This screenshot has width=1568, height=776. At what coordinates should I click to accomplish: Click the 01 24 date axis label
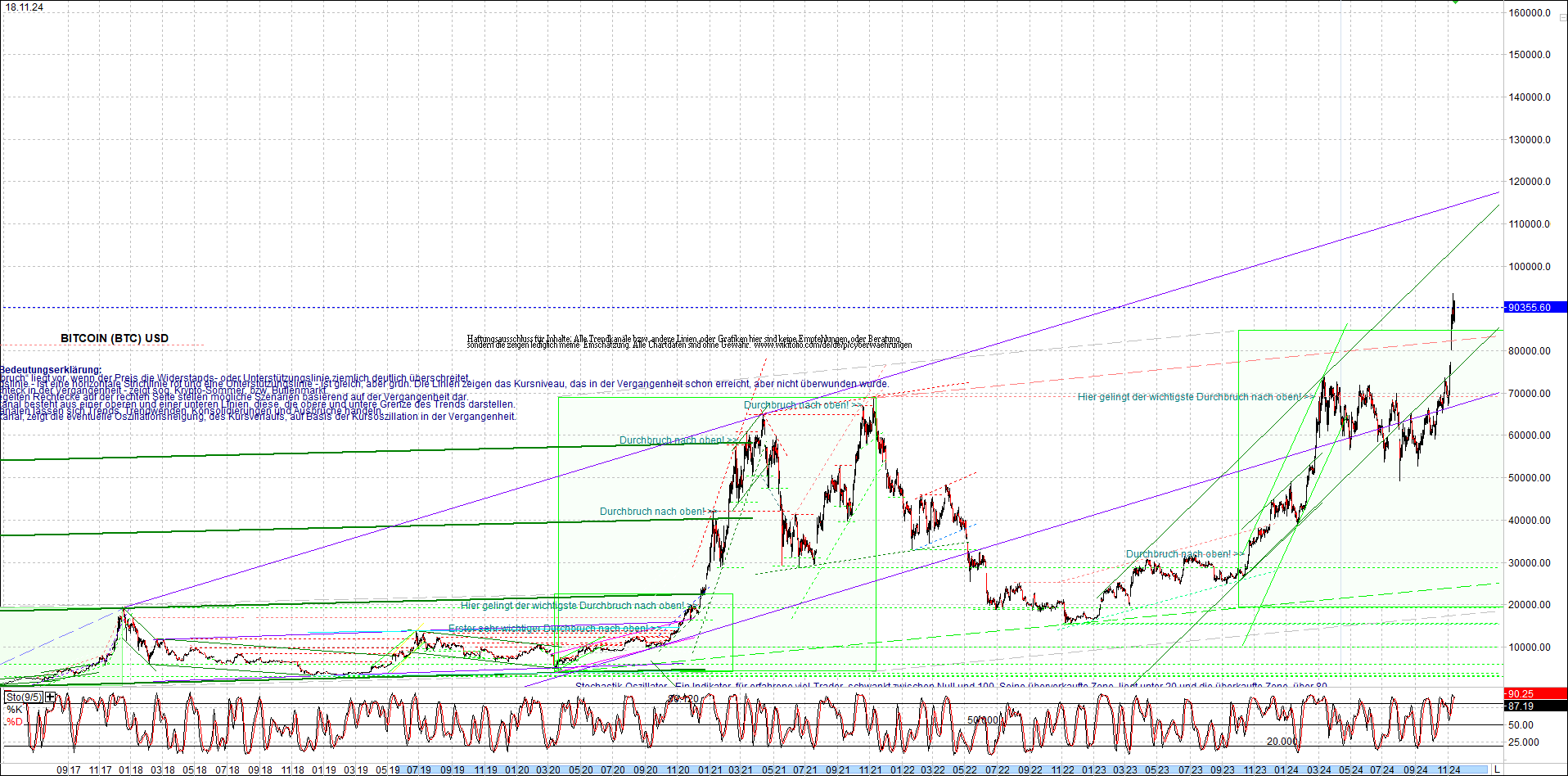1286,770
